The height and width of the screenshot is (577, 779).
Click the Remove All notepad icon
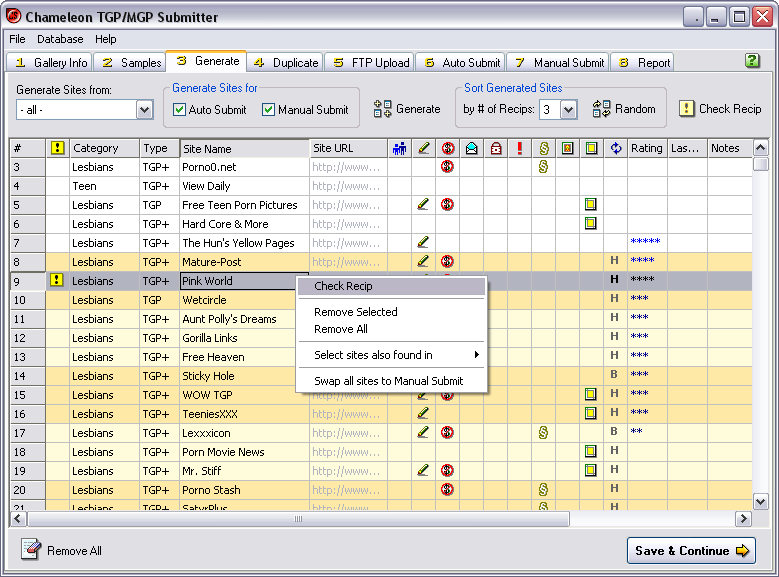click(31, 549)
